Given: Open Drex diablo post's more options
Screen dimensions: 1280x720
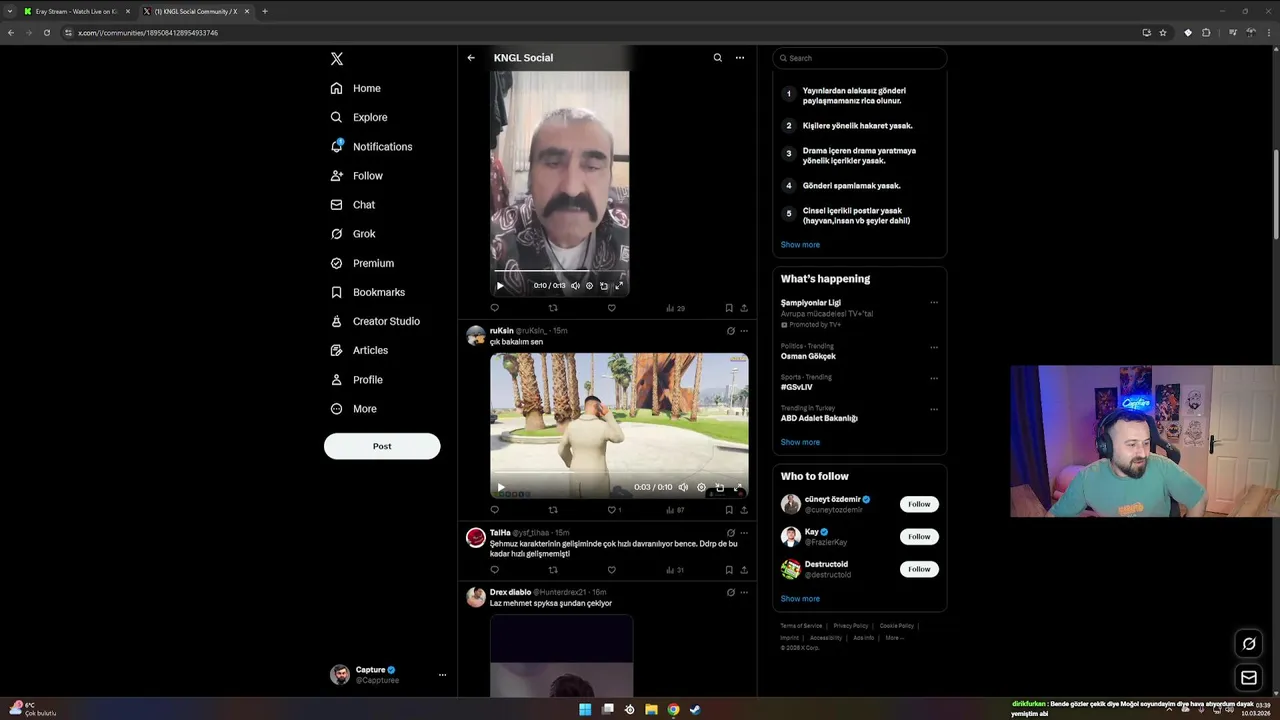Looking at the screenshot, I should click(744, 592).
